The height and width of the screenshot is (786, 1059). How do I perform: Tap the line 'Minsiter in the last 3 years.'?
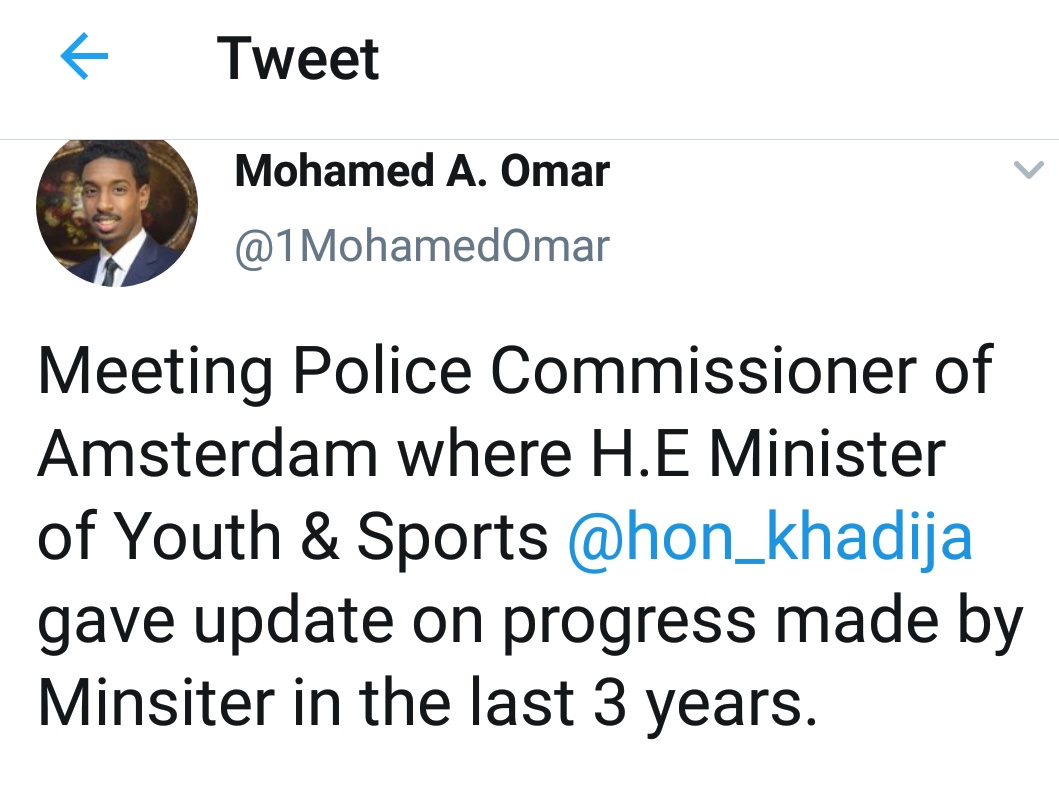click(428, 703)
